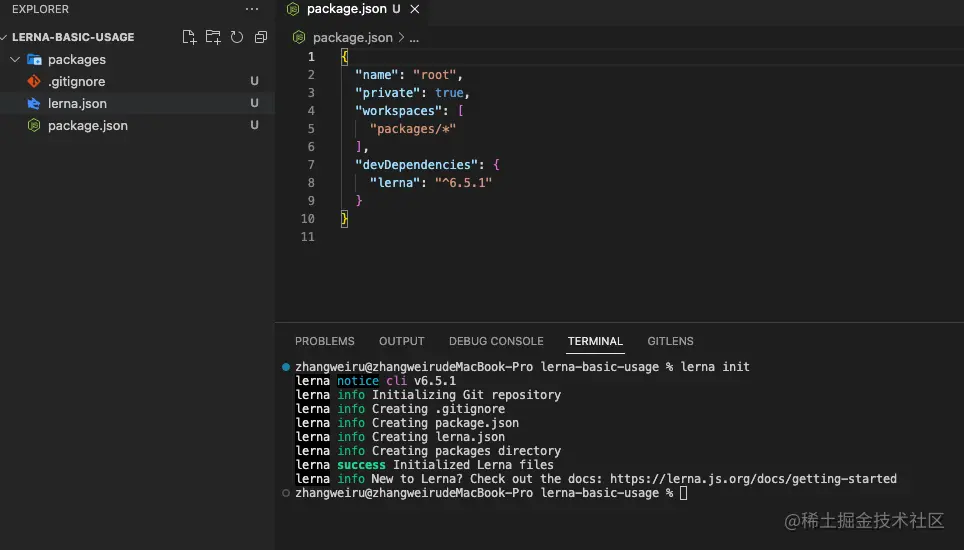Switch to the OUTPUT panel tab
The height and width of the screenshot is (550, 964).
pyautogui.click(x=401, y=341)
